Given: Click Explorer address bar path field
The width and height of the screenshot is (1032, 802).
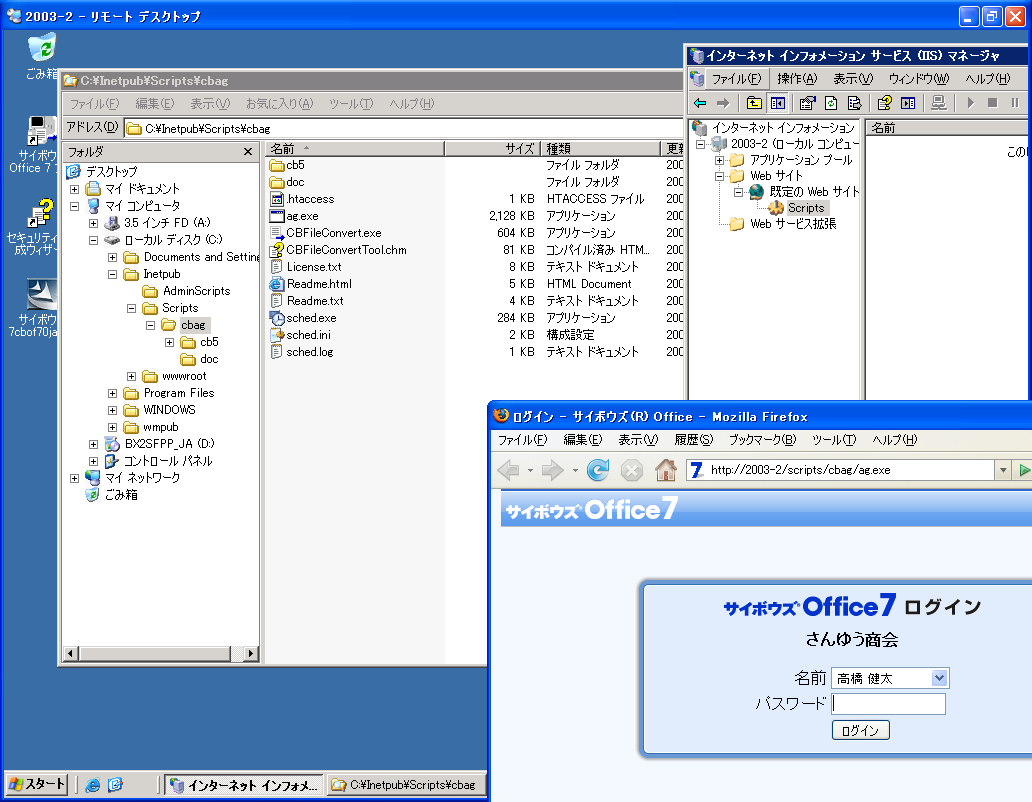Looking at the screenshot, I should tap(403, 128).
